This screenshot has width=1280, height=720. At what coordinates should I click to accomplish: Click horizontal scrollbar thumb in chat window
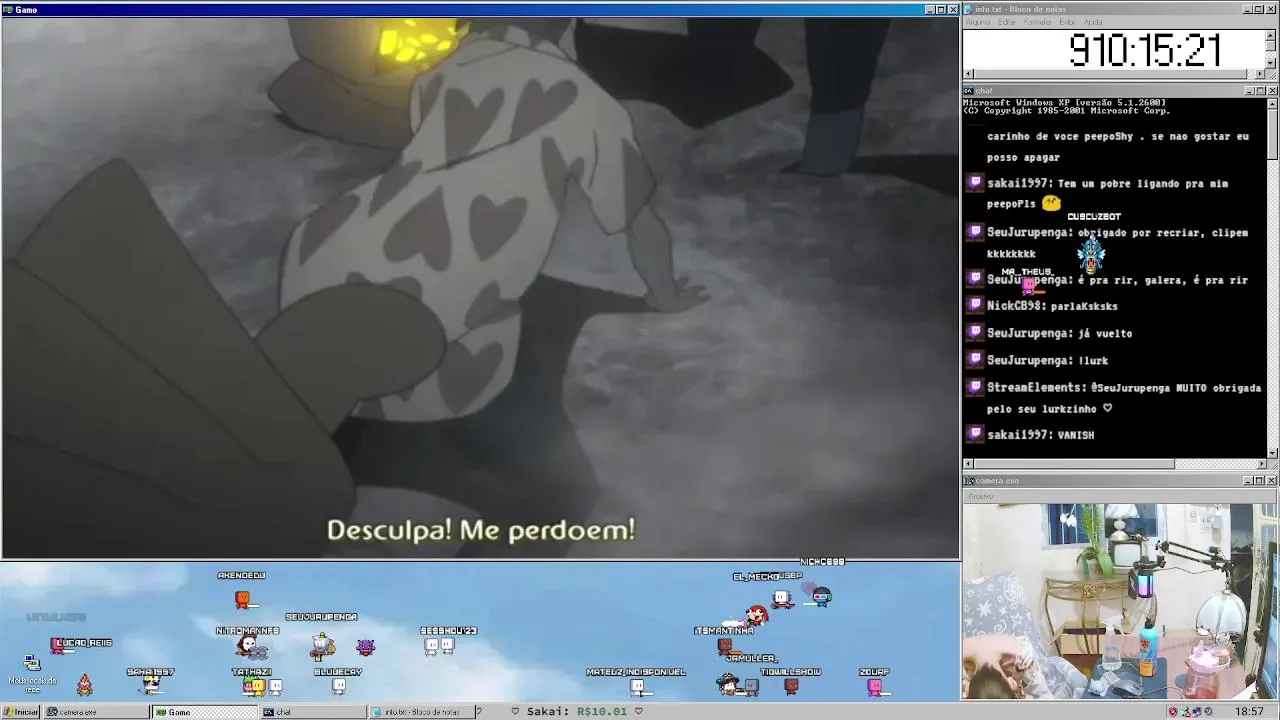[1074, 464]
